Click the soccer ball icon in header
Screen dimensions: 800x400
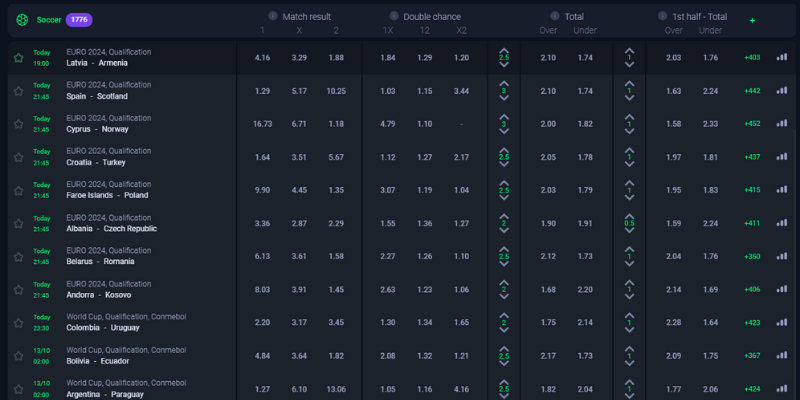tap(20, 19)
